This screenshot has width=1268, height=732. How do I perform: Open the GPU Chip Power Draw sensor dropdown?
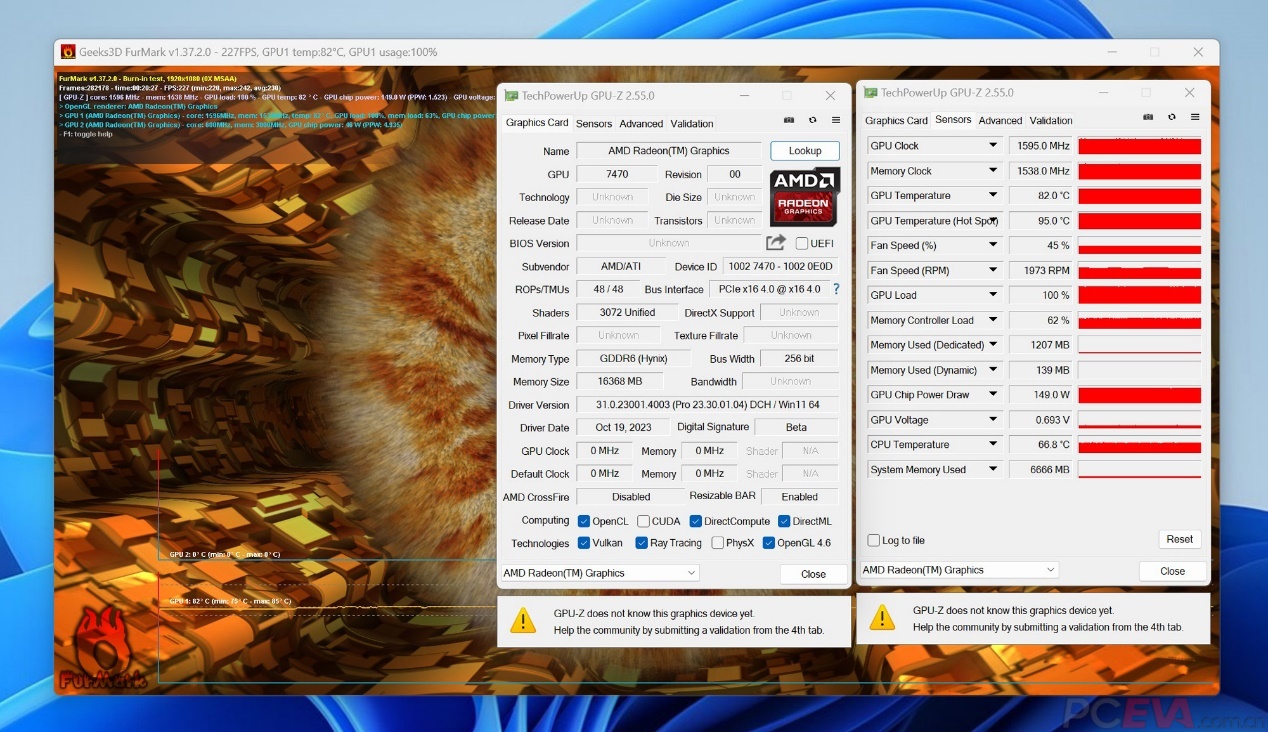coord(993,395)
